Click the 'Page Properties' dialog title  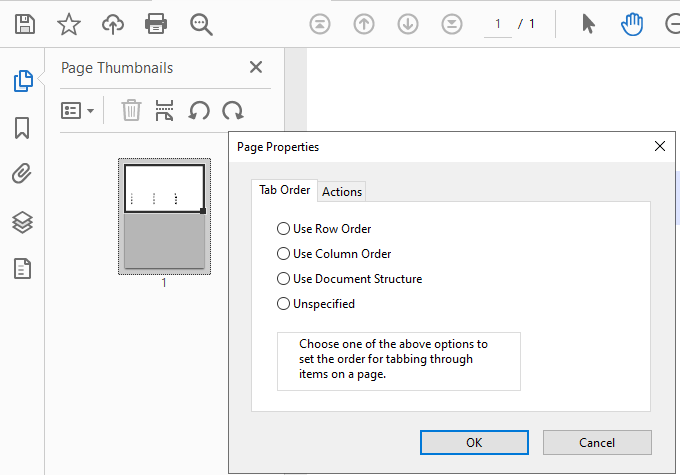pyautogui.click(x=278, y=147)
